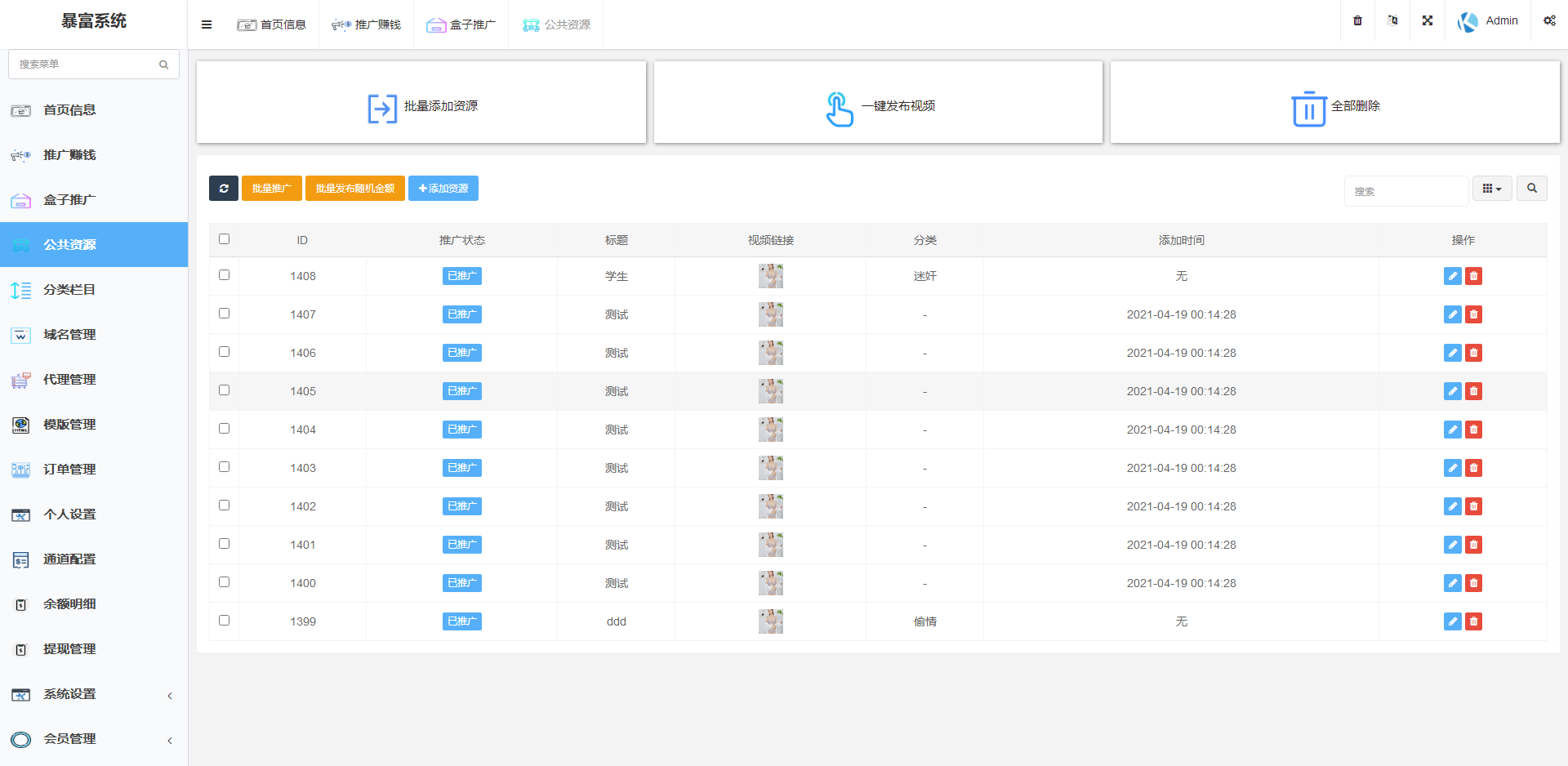1568x766 pixels.
Task: Click the 搜索菜单 search field in the sidebar
Action: pyautogui.click(x=86, y=65)
